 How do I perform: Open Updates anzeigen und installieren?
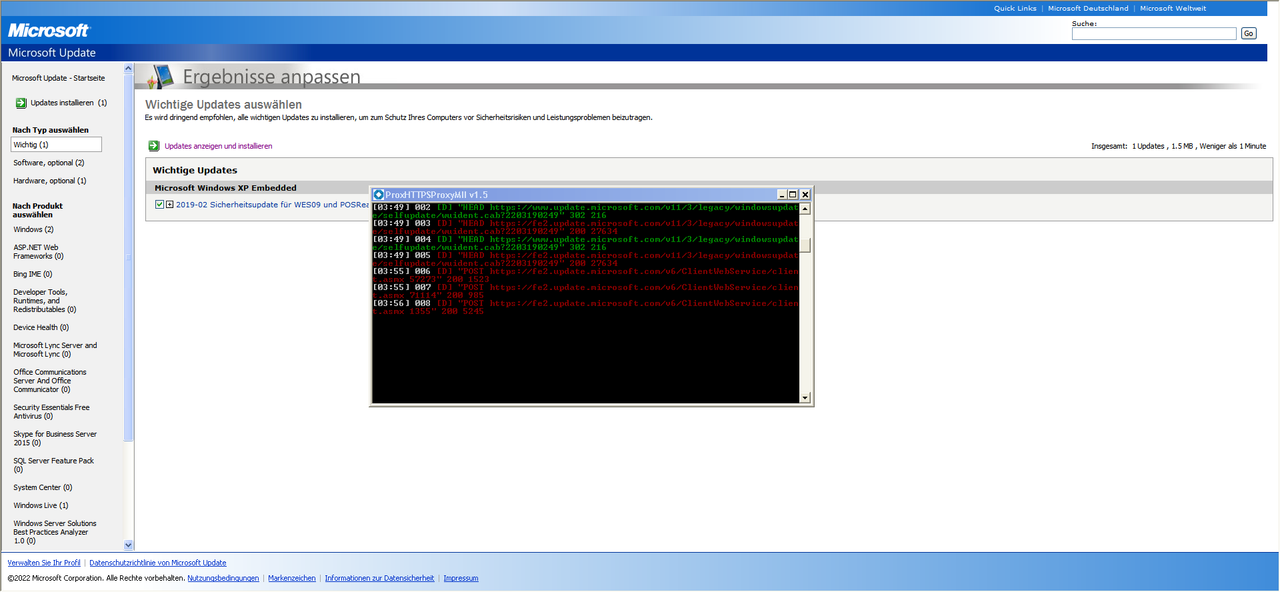218,146
